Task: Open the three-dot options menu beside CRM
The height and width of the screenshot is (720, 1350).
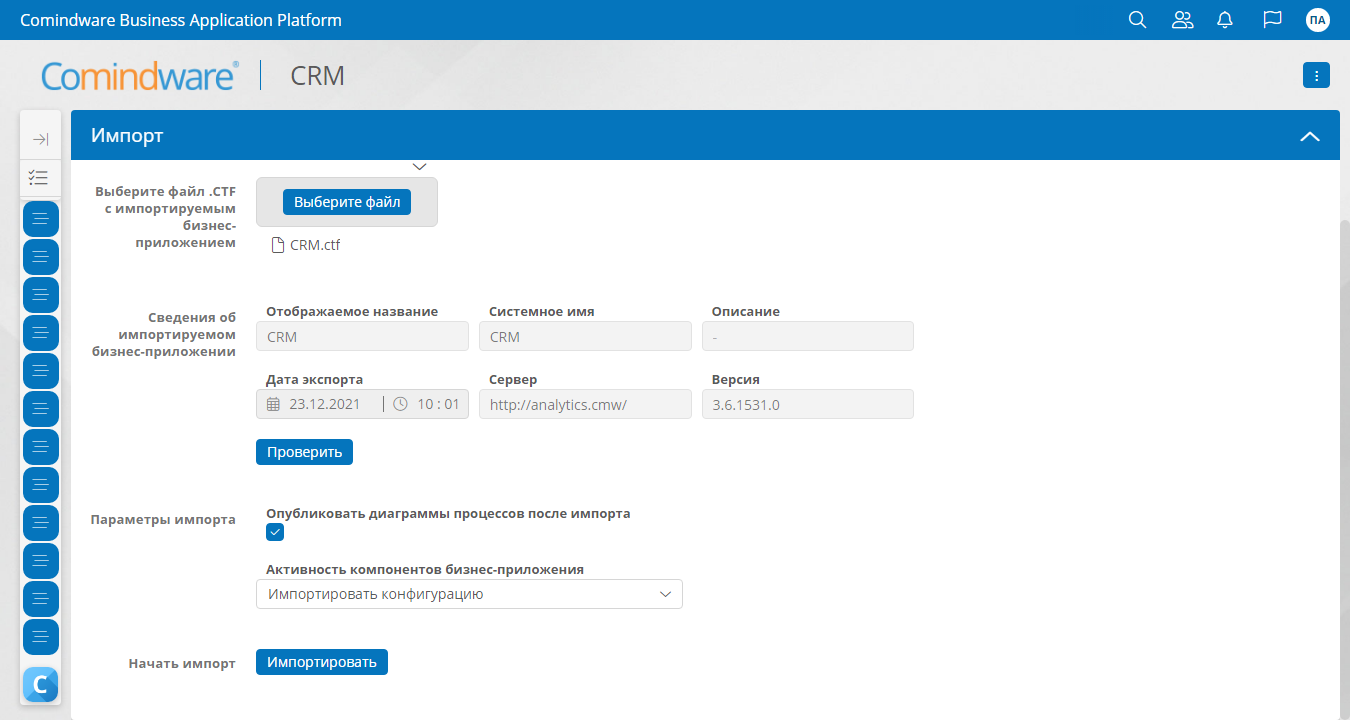Action: click(1316, 75)
